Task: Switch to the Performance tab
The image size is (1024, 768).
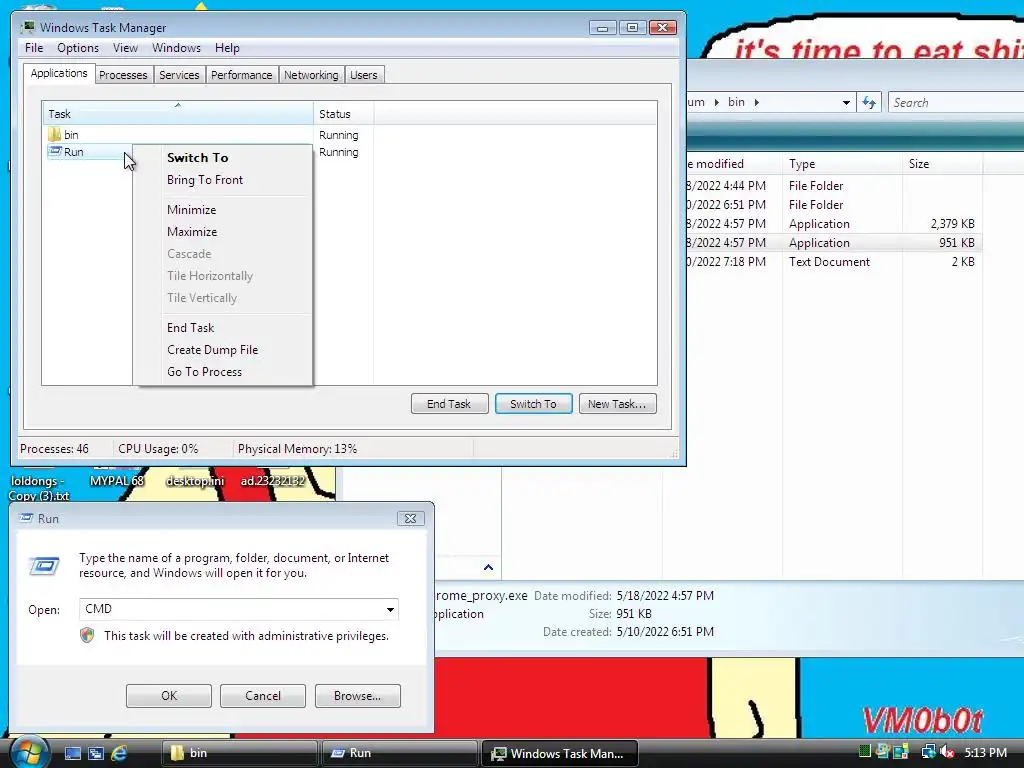Action: [x=242, y=75]
